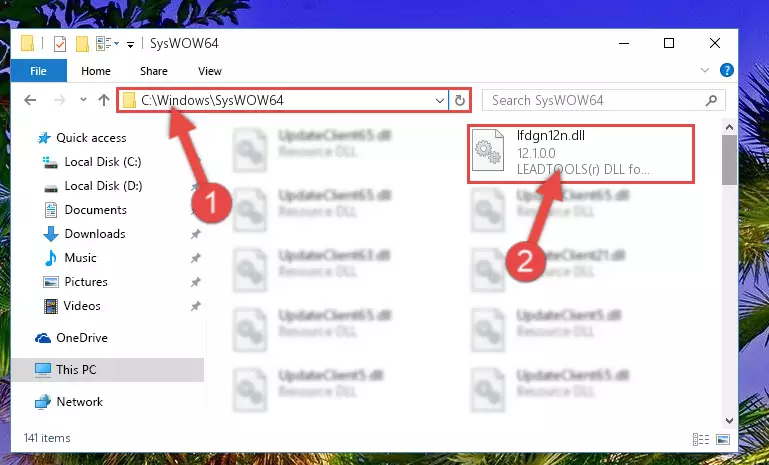This screenshot has height=465, width=769.
Task: Click the Downloads arrow icon in sidebar
Action: coord(51,234)
